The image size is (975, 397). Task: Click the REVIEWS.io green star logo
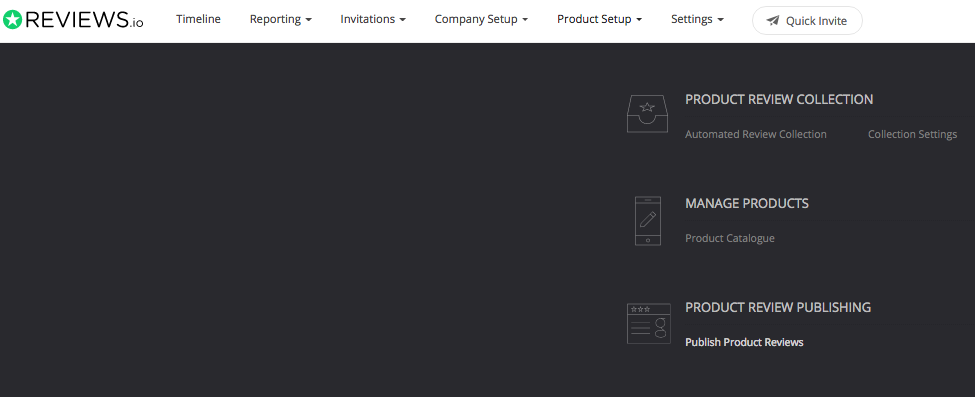12,19
